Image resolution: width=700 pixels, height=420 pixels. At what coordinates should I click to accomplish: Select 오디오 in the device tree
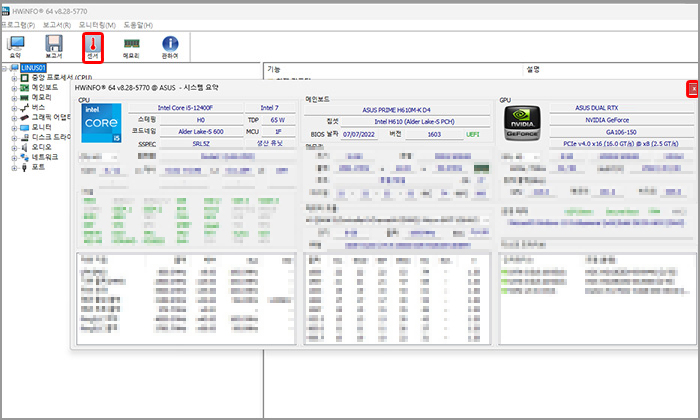[42, 147]
